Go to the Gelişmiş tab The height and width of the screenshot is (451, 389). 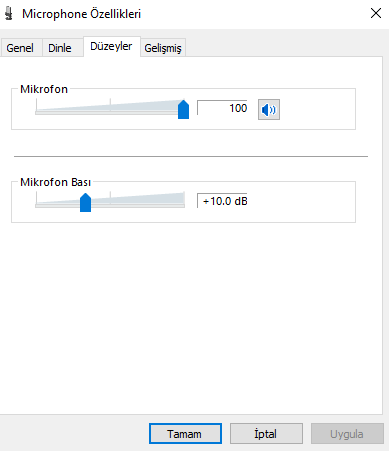163,48
